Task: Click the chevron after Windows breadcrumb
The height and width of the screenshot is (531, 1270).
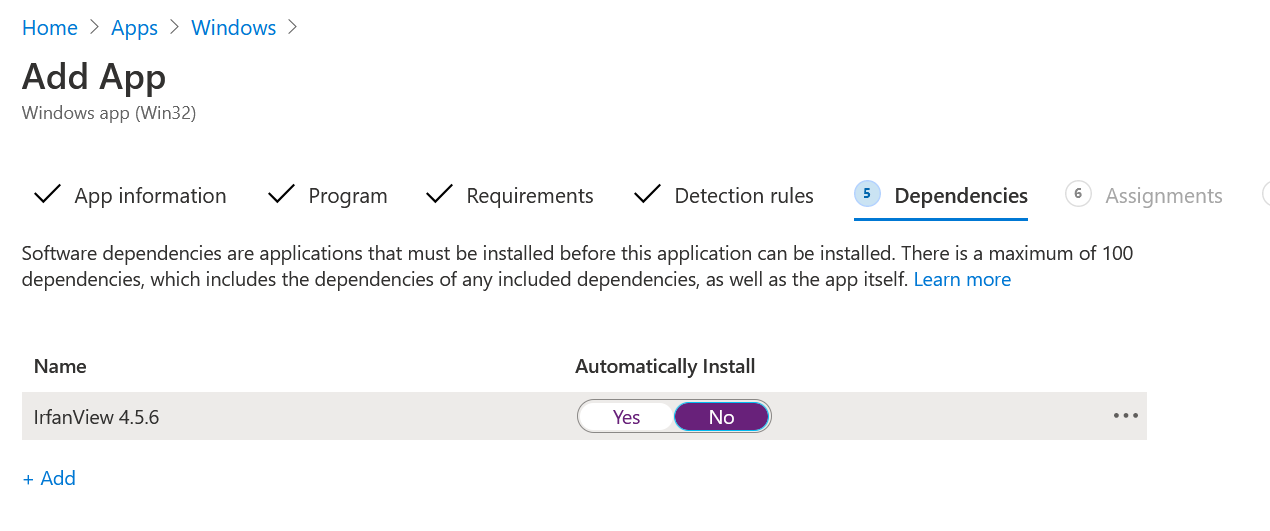Action: point(293,28)
